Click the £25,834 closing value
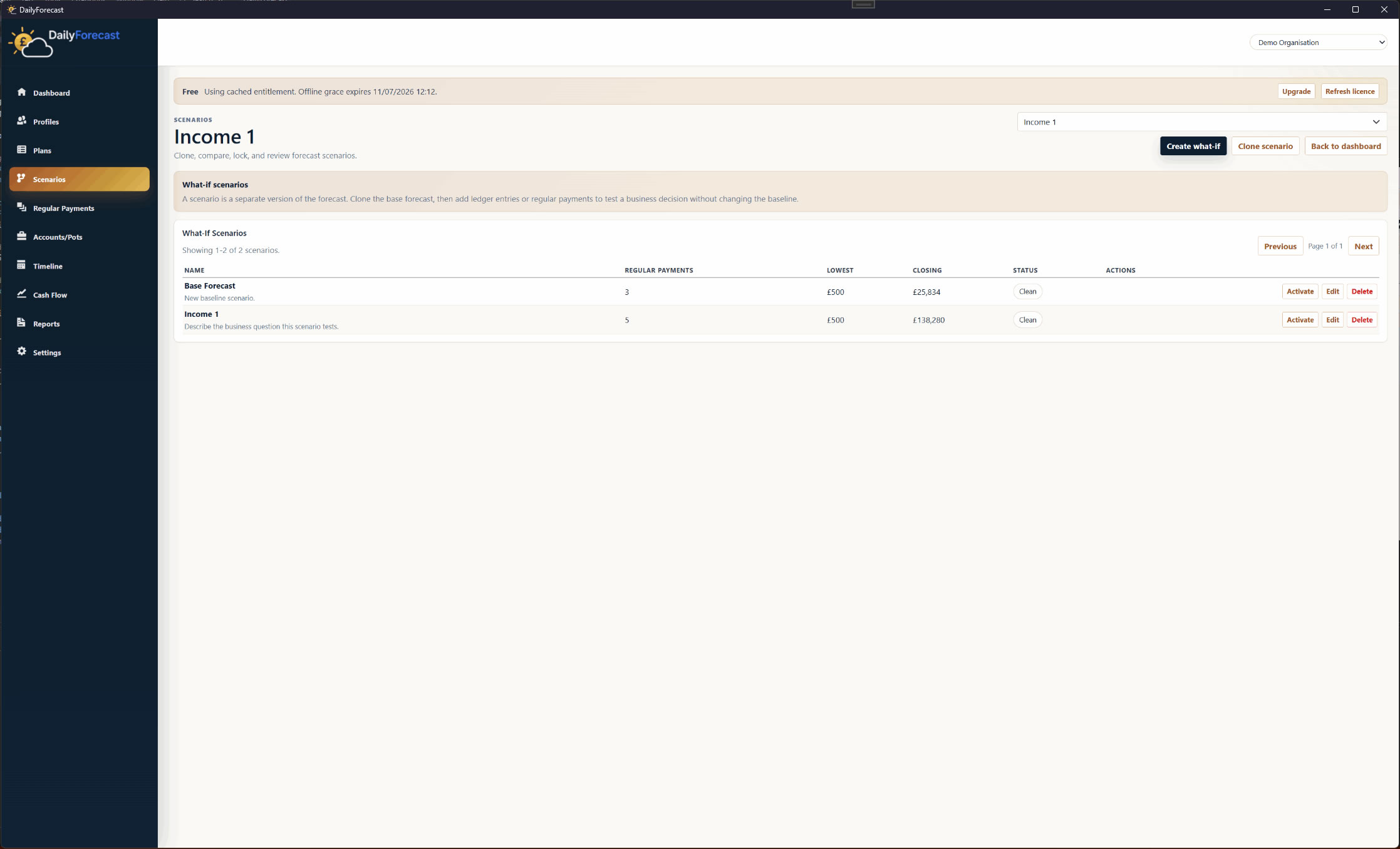Image resolution: width=1400 pixels, height=849 pixels. point(926,292)
